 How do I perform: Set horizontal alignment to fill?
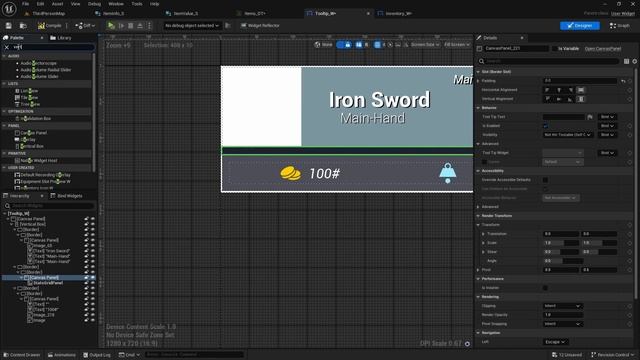click(581, 90)
